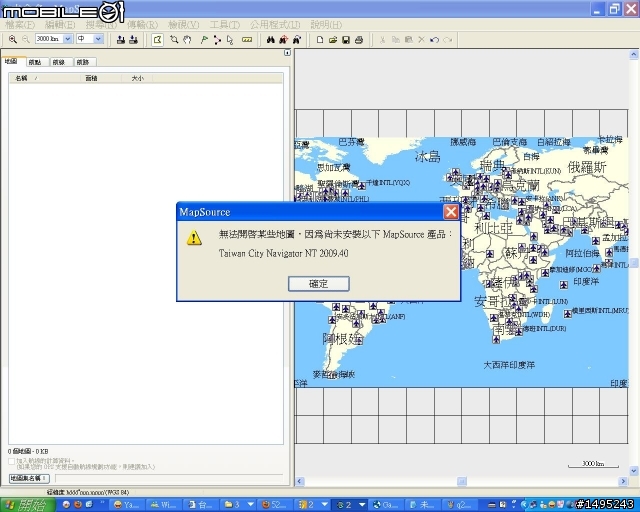
Task: Open the 中 detail level dropdown
Action: (98, 39)
